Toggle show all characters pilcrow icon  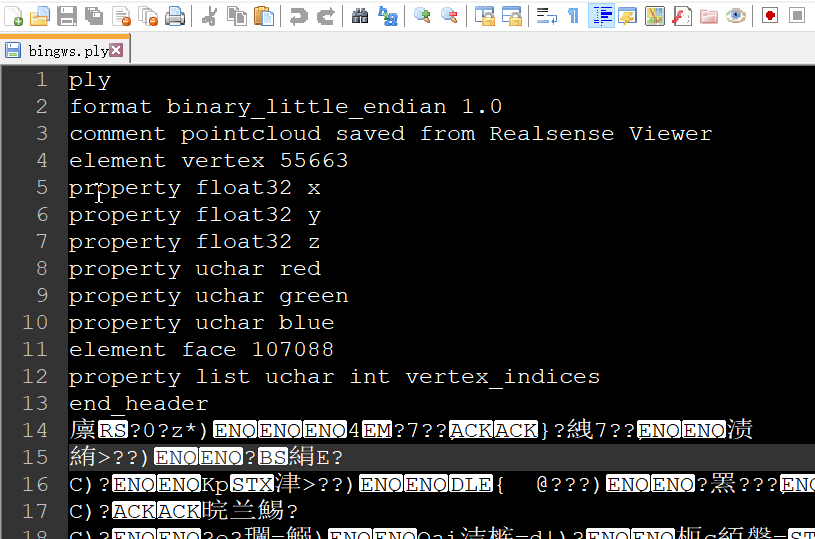[x=573, y=16]
